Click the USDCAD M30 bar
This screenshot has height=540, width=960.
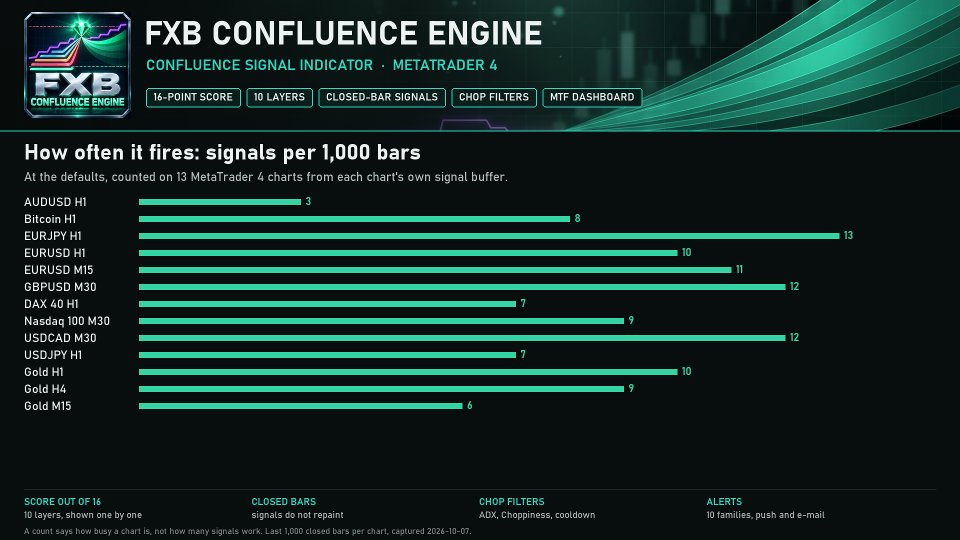coord(462,338)
